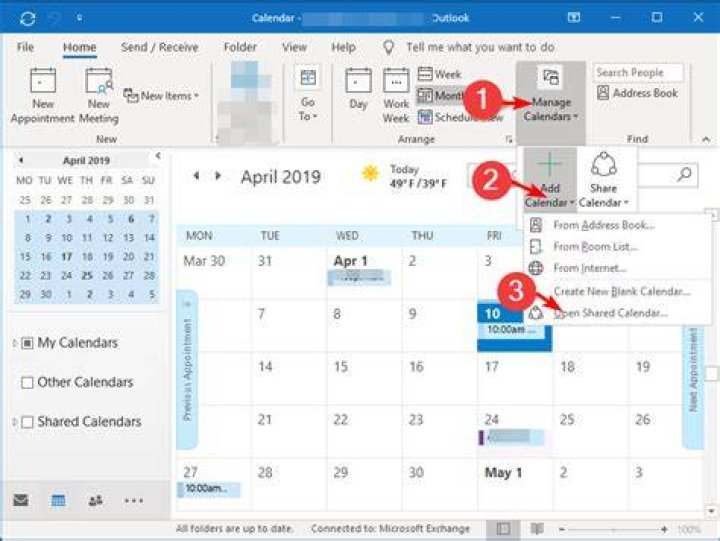The height and width of the screenshot is (541, 720).
Task: Expand the My Calendars group
Action: (15, 343)
